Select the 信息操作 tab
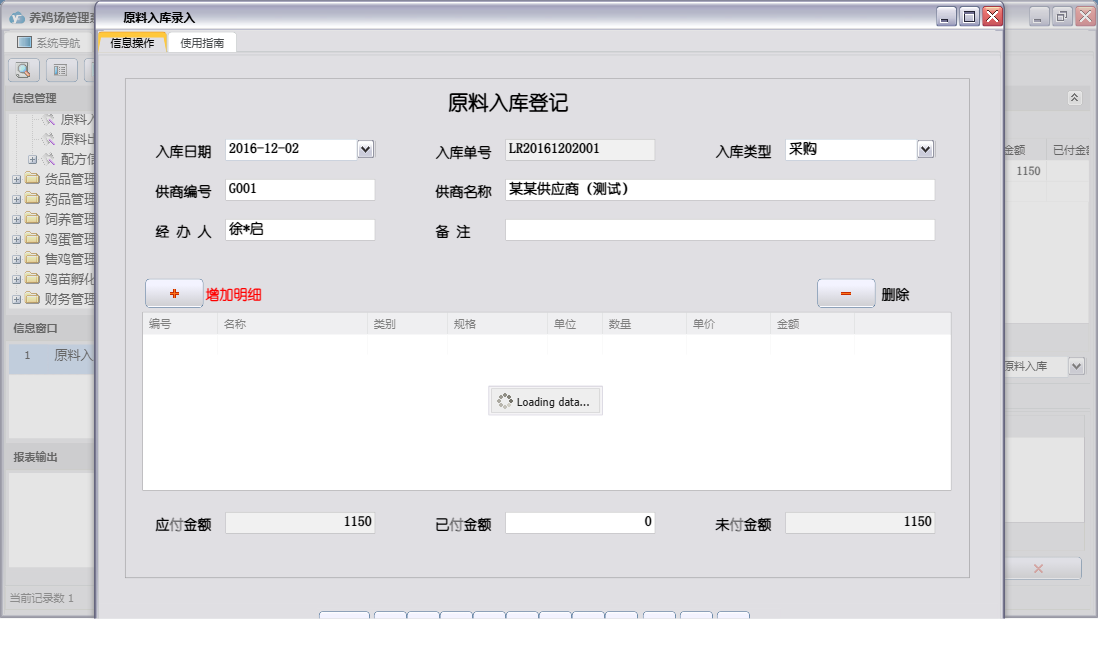The image size is (1098, 655). [133, 43]
